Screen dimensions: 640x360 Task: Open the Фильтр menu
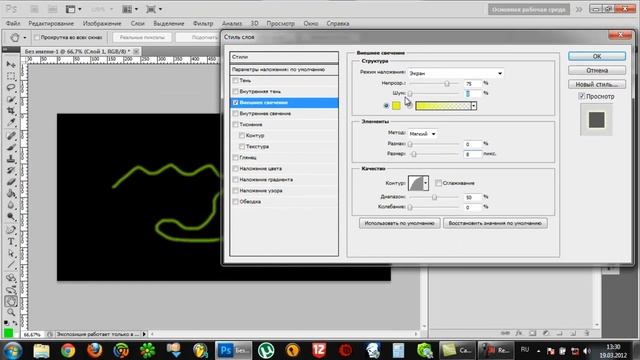pos(203,24)
